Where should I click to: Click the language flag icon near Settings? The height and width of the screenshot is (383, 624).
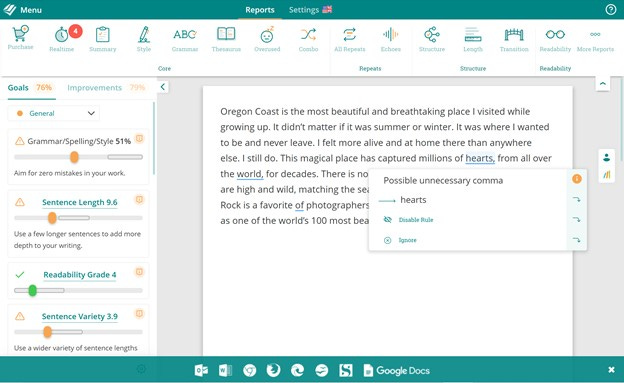pyautogui.click(x=327, y=9)
